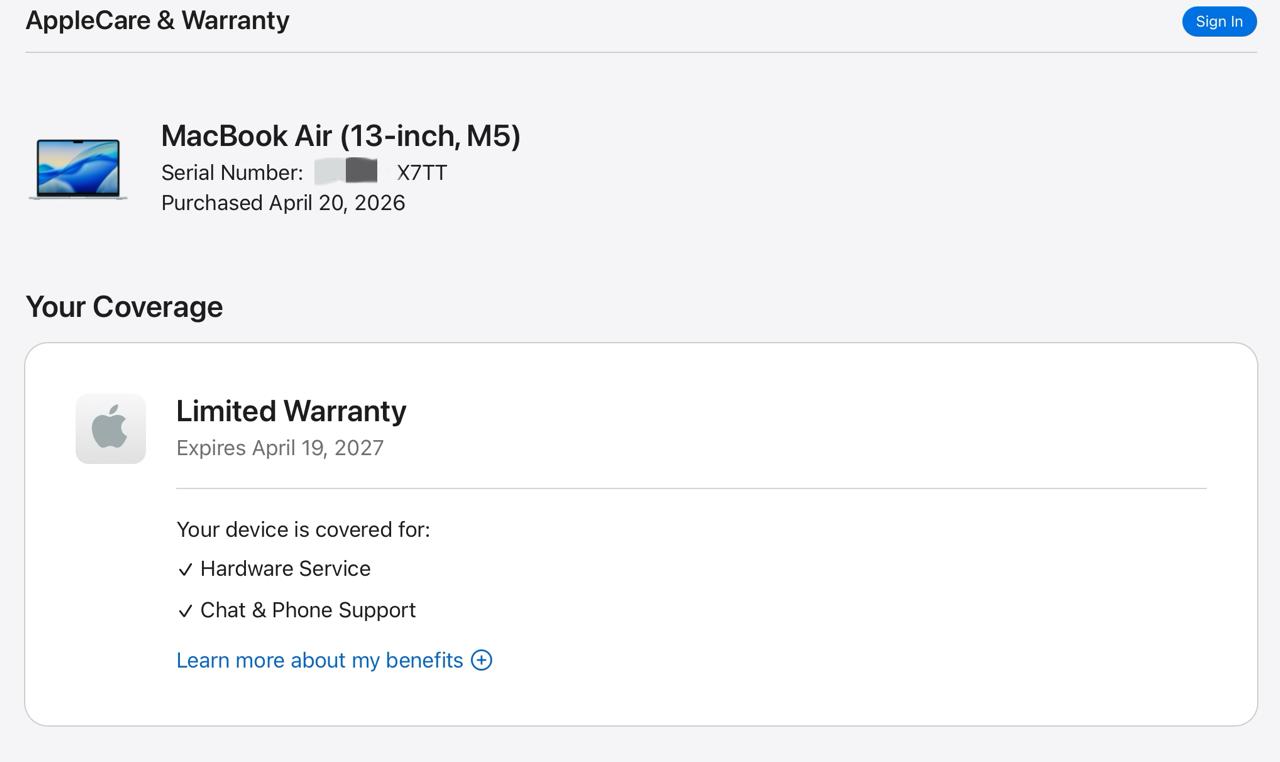Image resolution: width=1280 pixels, height=762 pixels.
Task: Select the AppleCare & Warranty page title
Action: click(x=157, y=20)
